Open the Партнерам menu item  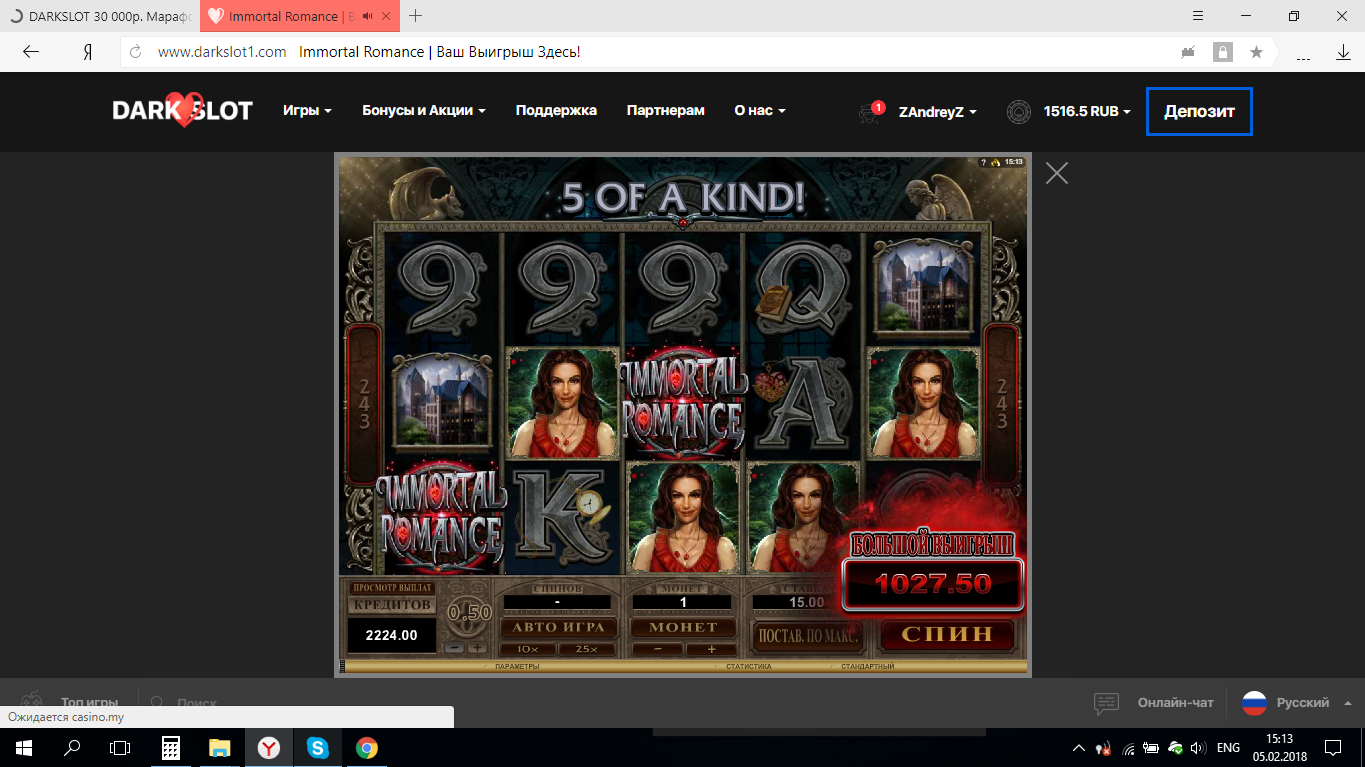[666, 111]
